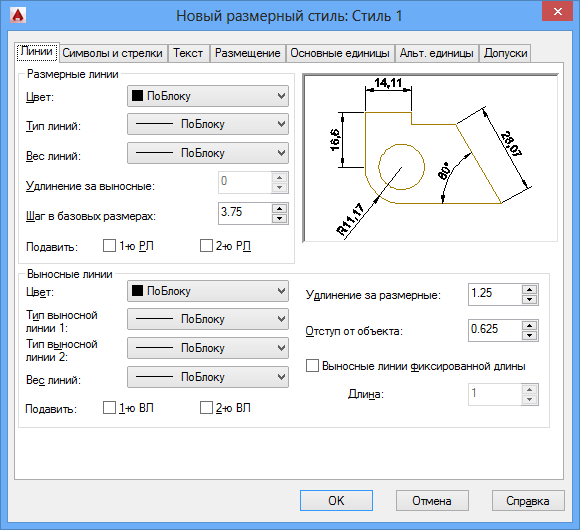Viewport: 580px width, 530px height.
Task: Open the Символы и стрелки tab
Action: (x=112, y=53)
